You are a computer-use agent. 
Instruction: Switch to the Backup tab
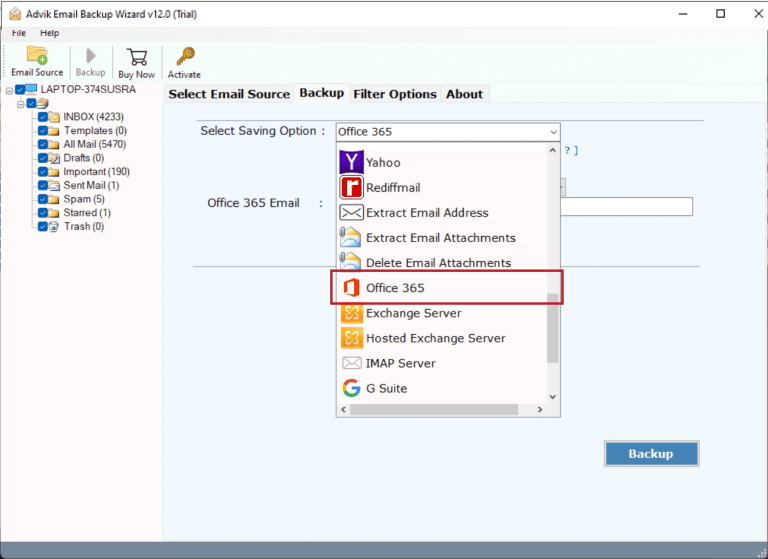[x=322, y=93]
